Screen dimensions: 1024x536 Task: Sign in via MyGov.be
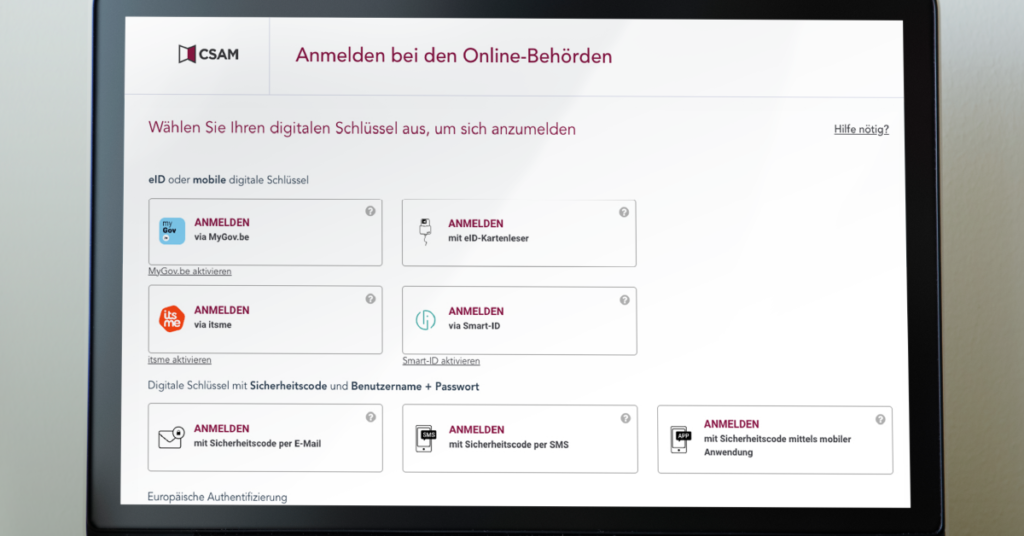click(x=265, y=232)
